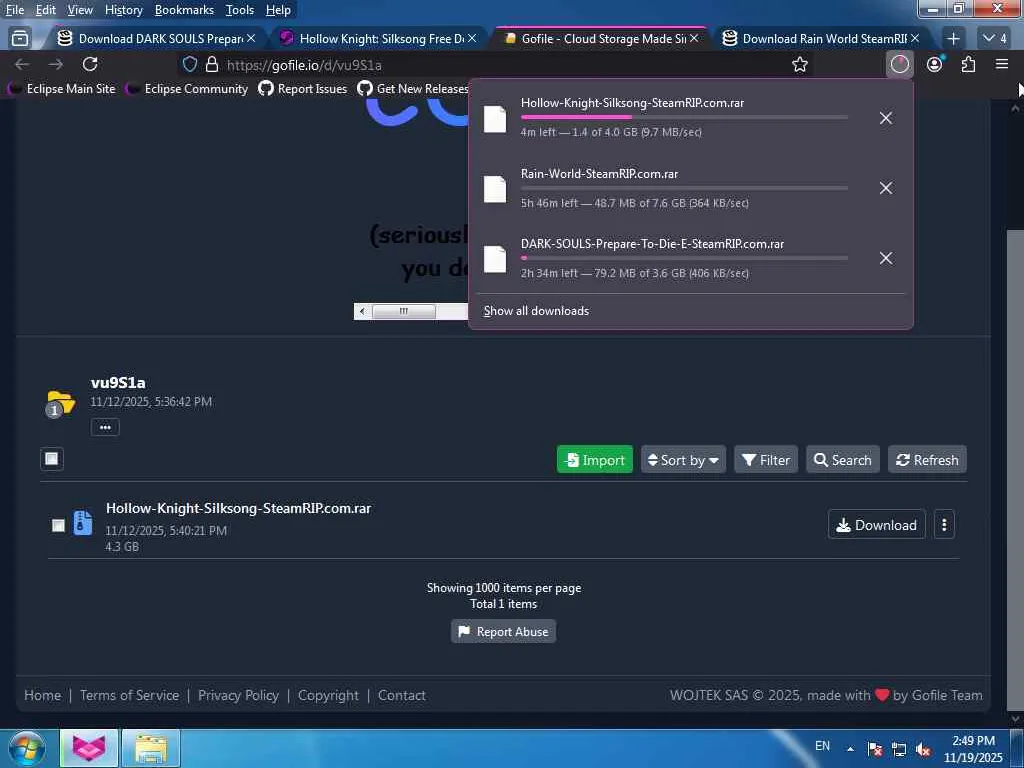The width and height of the screenshot is (1024, 768).
Task: Switch to the Hollow Knight: Silksong tab
Action: (x=377, y=39)
